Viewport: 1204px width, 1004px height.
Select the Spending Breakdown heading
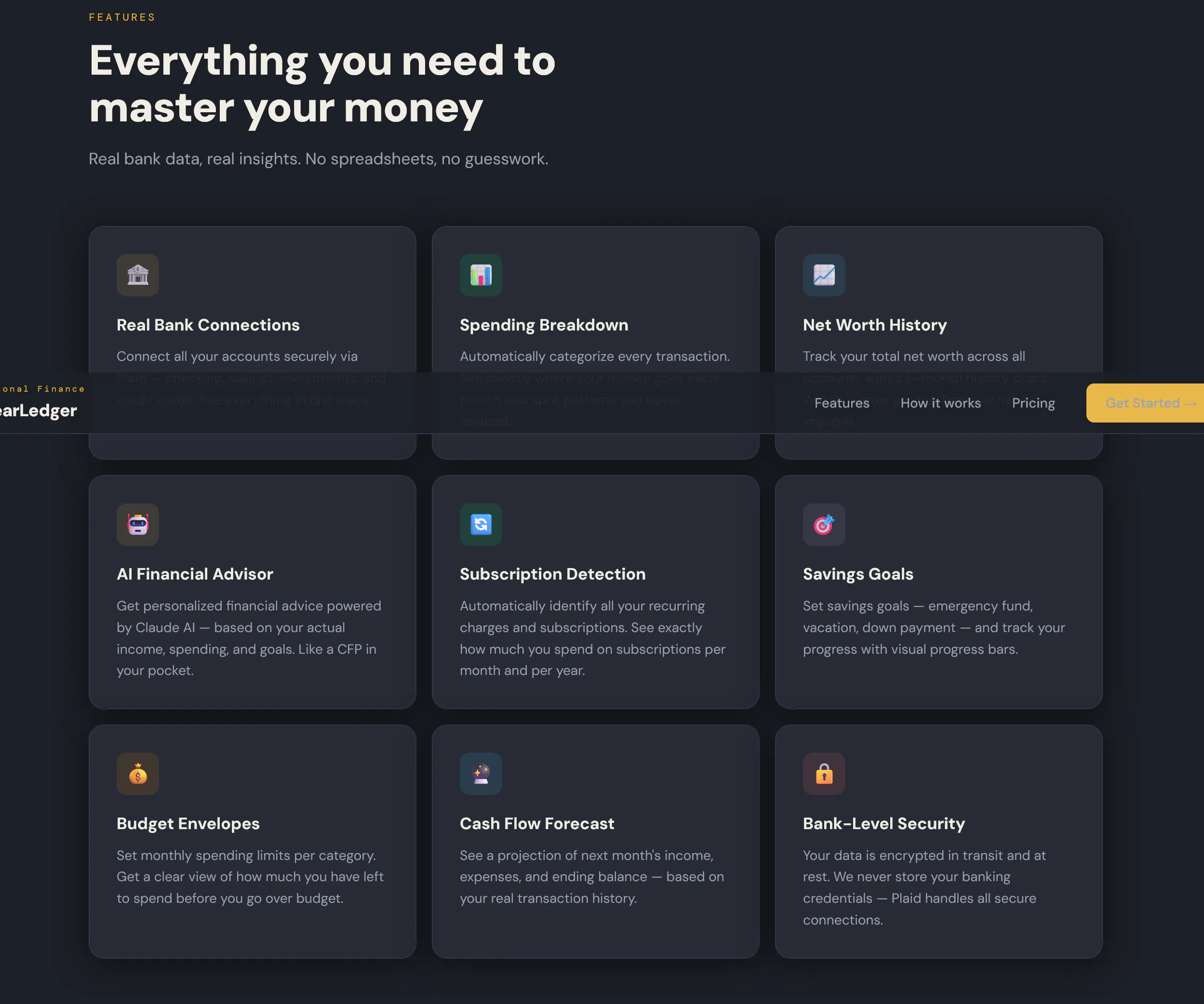[544, 325]
